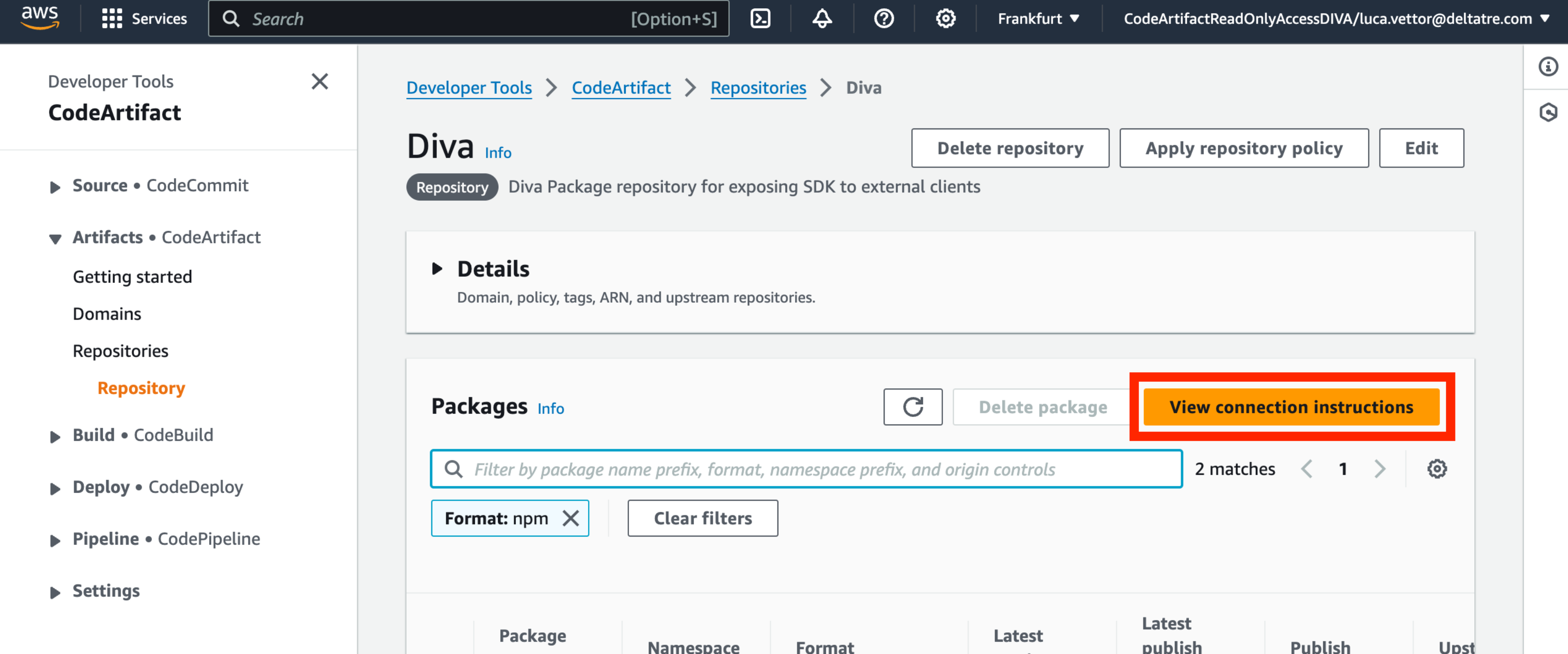The image size is (1568, 654).
Task: Go to Repositories breadcrumb
Action: point(758,88)
